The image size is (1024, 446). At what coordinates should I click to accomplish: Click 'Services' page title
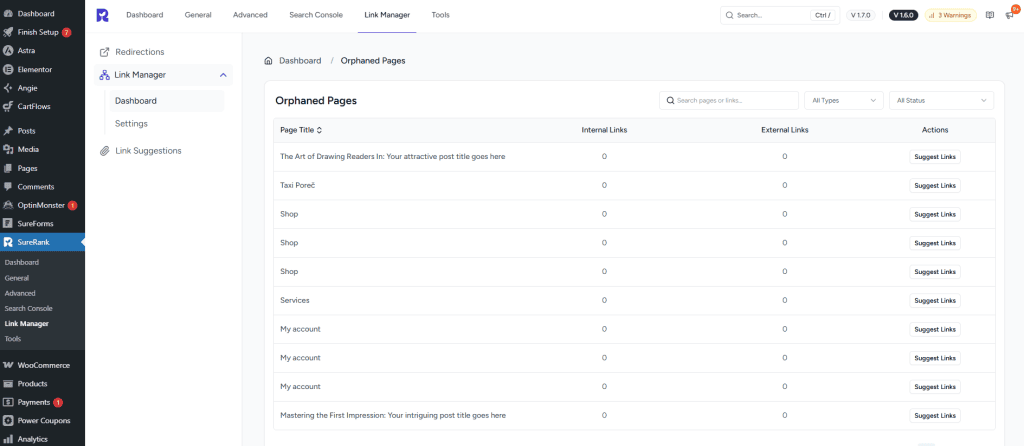click(295, 300)
